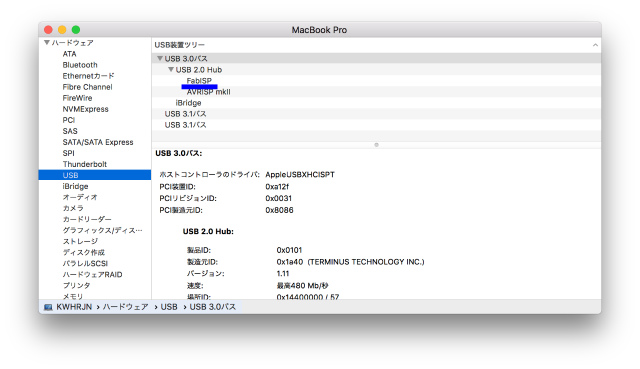640x369 pixels.
Task: Select プリンタ in the sidebar
Action: pos(76,285)
